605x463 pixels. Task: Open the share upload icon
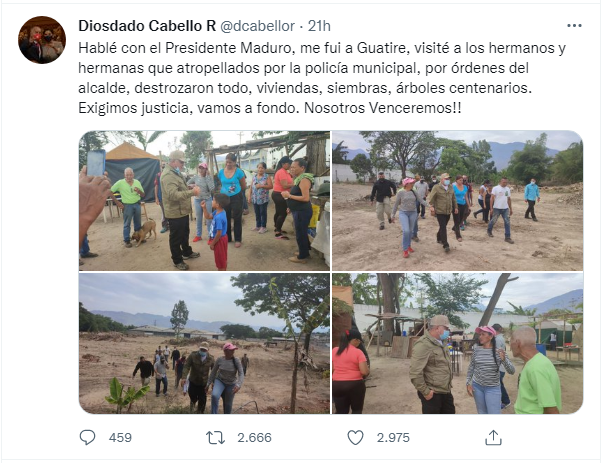coord(493,438)
